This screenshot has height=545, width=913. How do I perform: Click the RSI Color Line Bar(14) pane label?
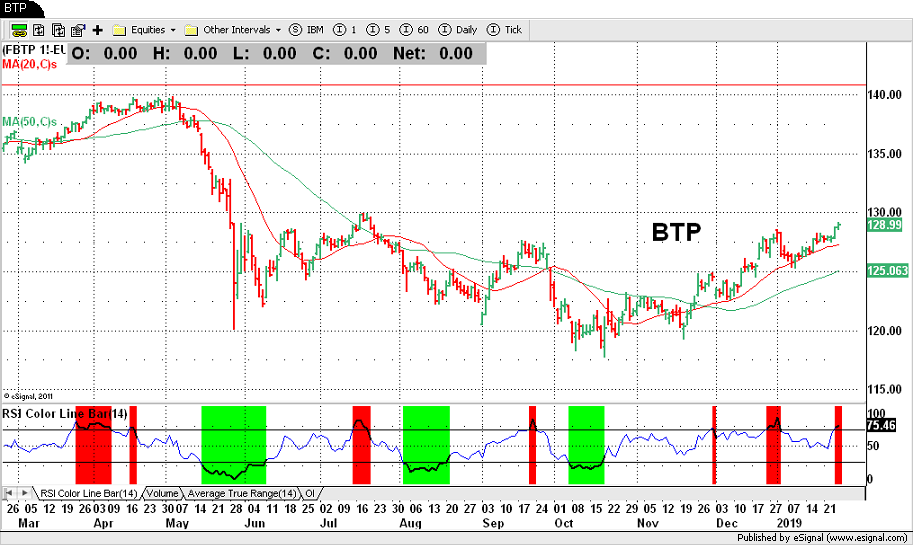[x=65, y=414]
